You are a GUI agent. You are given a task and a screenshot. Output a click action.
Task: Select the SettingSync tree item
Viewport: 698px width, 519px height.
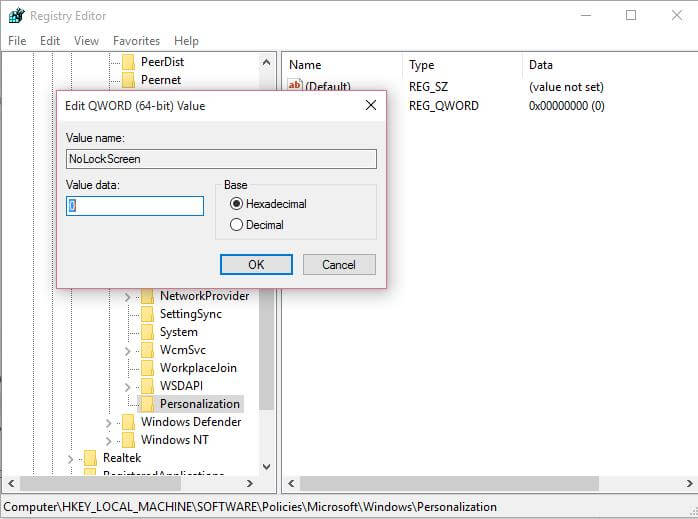click(191, 314)
